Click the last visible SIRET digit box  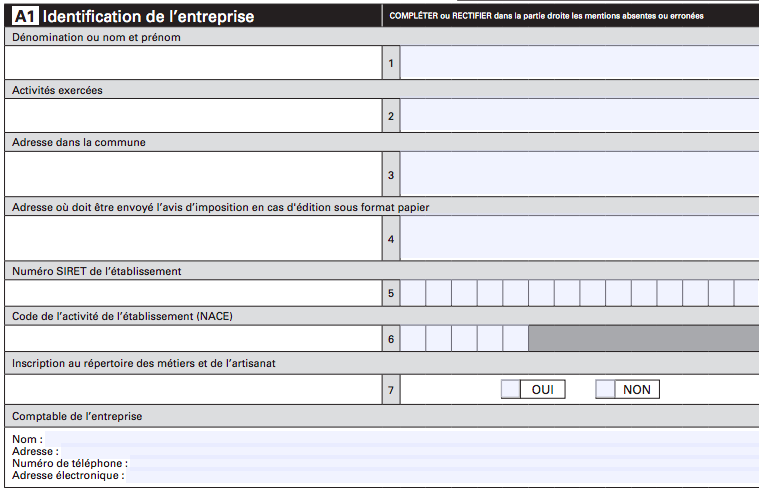pos(746,293)
